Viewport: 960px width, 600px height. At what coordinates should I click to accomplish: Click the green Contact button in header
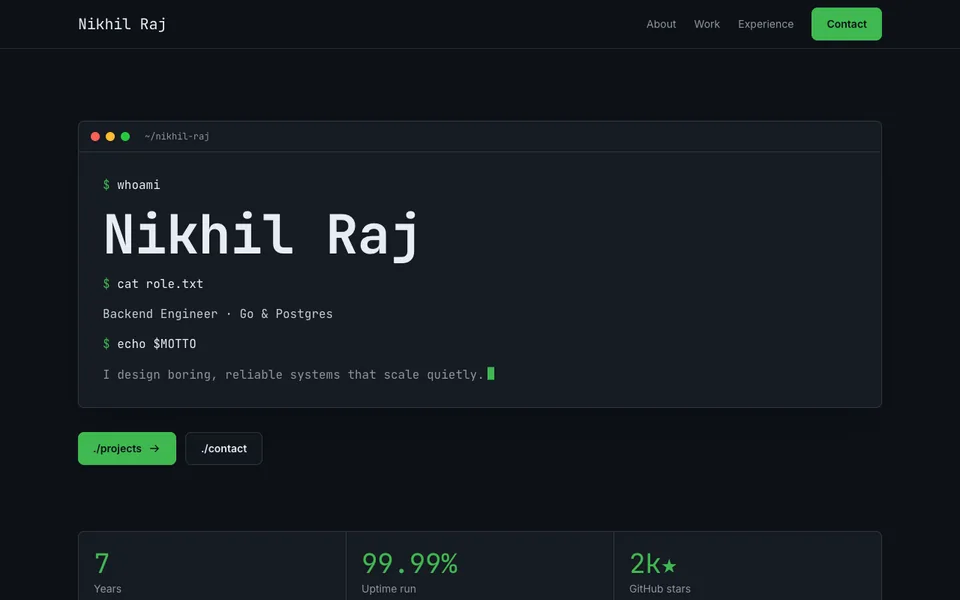click(846, 24)
